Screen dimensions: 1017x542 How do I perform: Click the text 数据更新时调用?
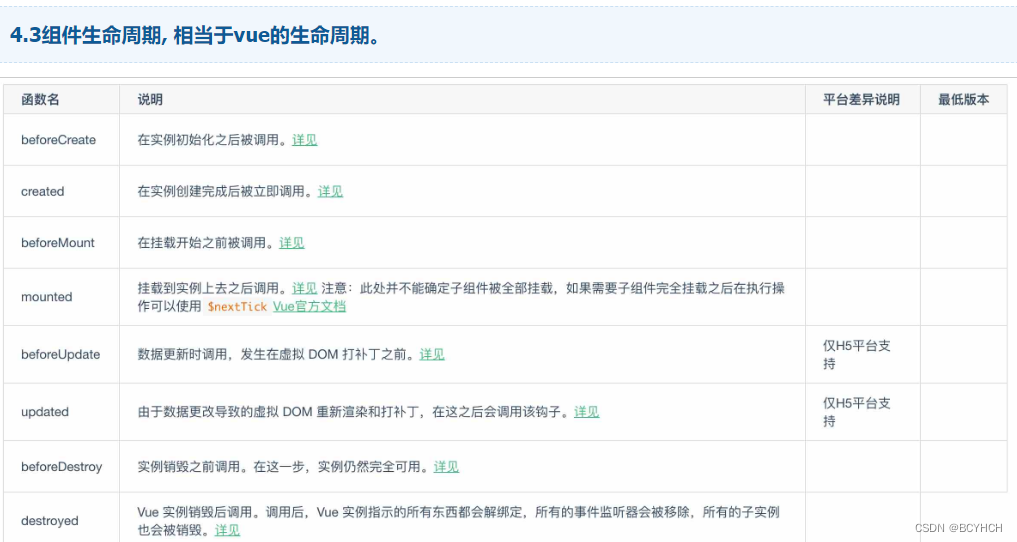[x=182, y=354]
